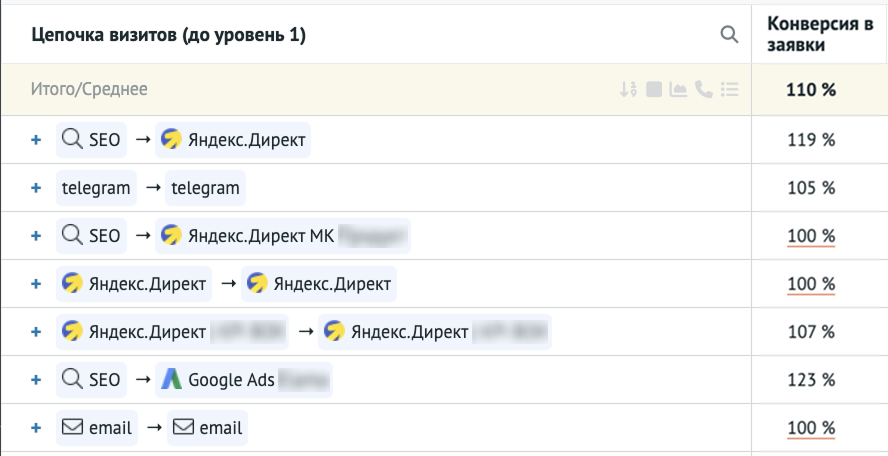Click the grey square icon in totals row

click(654, 89)
